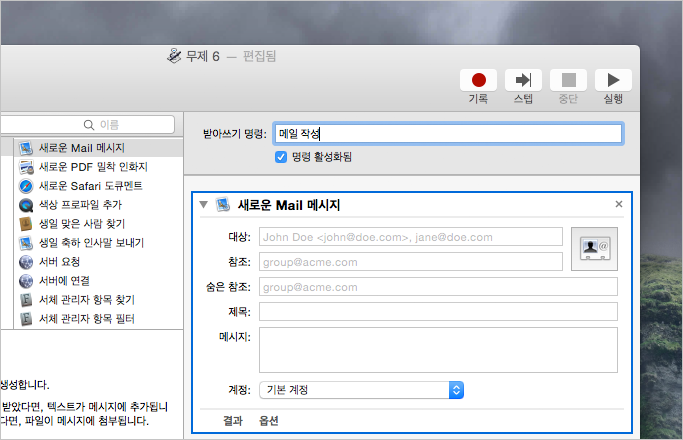Click the 숨은 참조 bcc field

click(x=438, y=287)
